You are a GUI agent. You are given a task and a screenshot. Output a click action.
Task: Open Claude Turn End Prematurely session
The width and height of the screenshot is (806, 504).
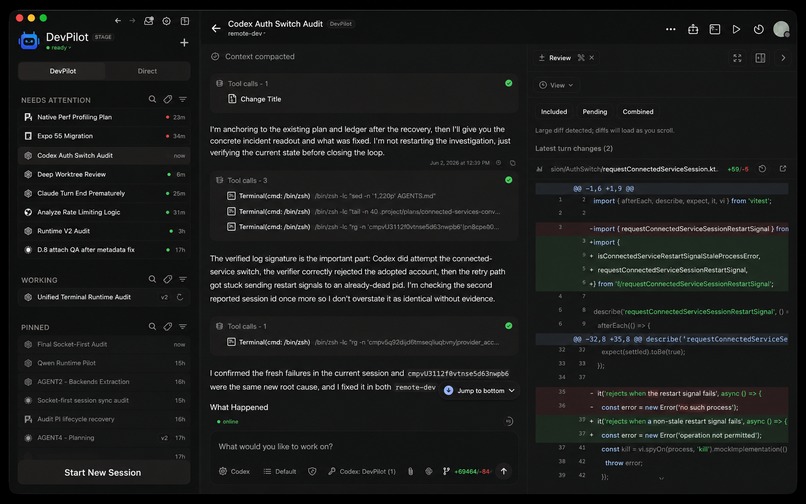tap(104, 193)
